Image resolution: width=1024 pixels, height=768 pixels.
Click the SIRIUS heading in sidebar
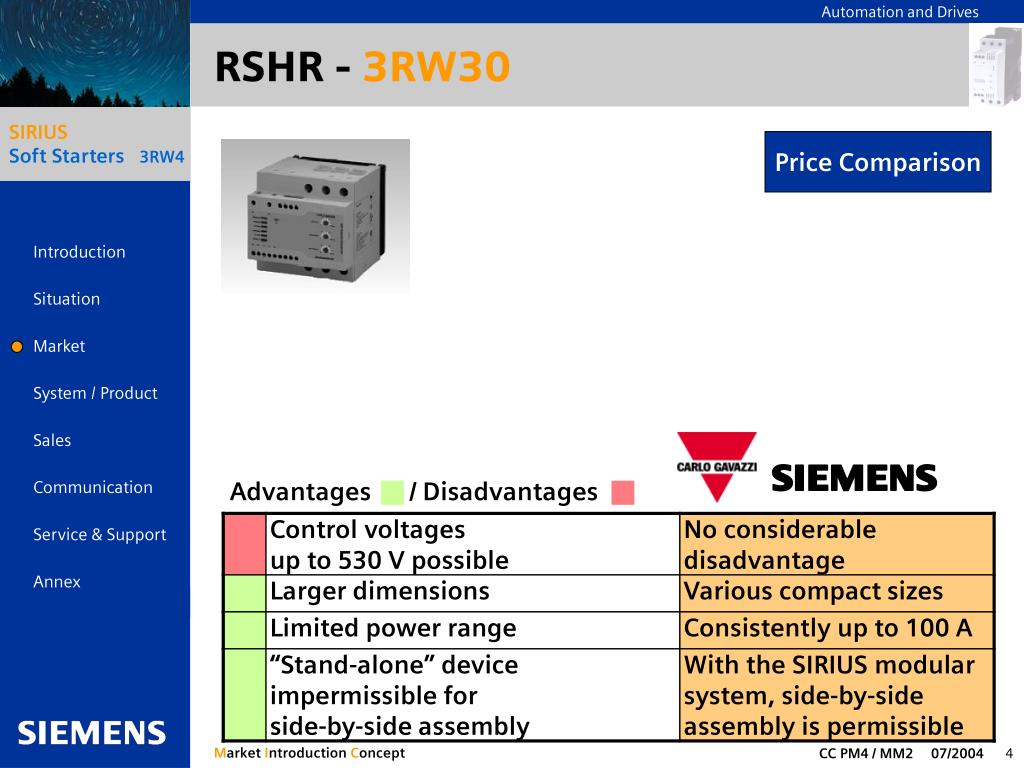pos(38,132)
